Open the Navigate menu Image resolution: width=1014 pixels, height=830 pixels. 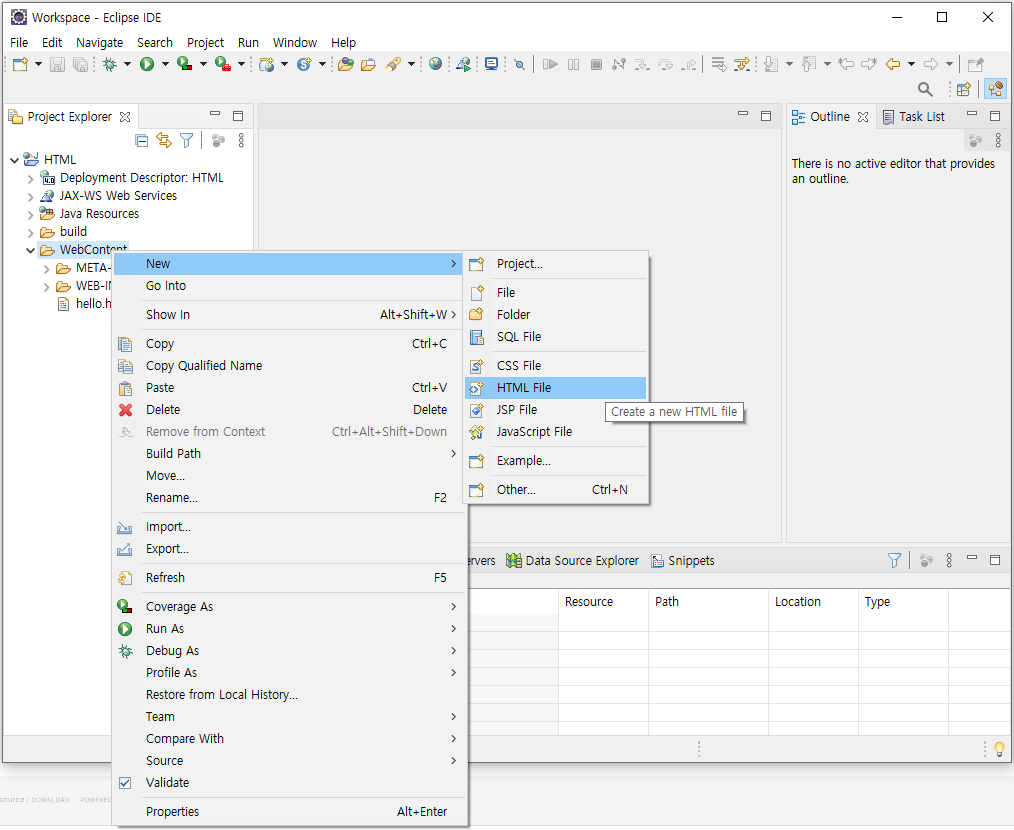tap(100, 43)
